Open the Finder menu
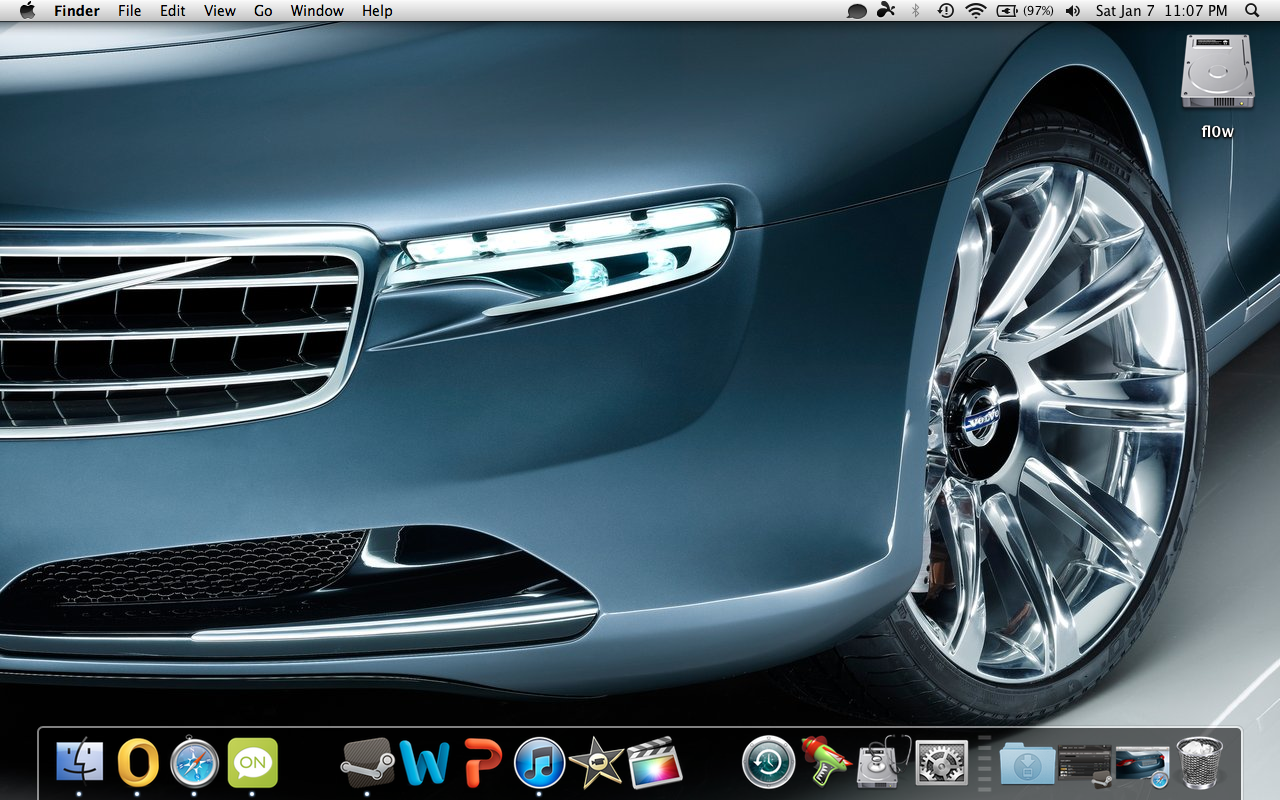The height and width of the screenshot is (800, 1280). tap(77, 11)
